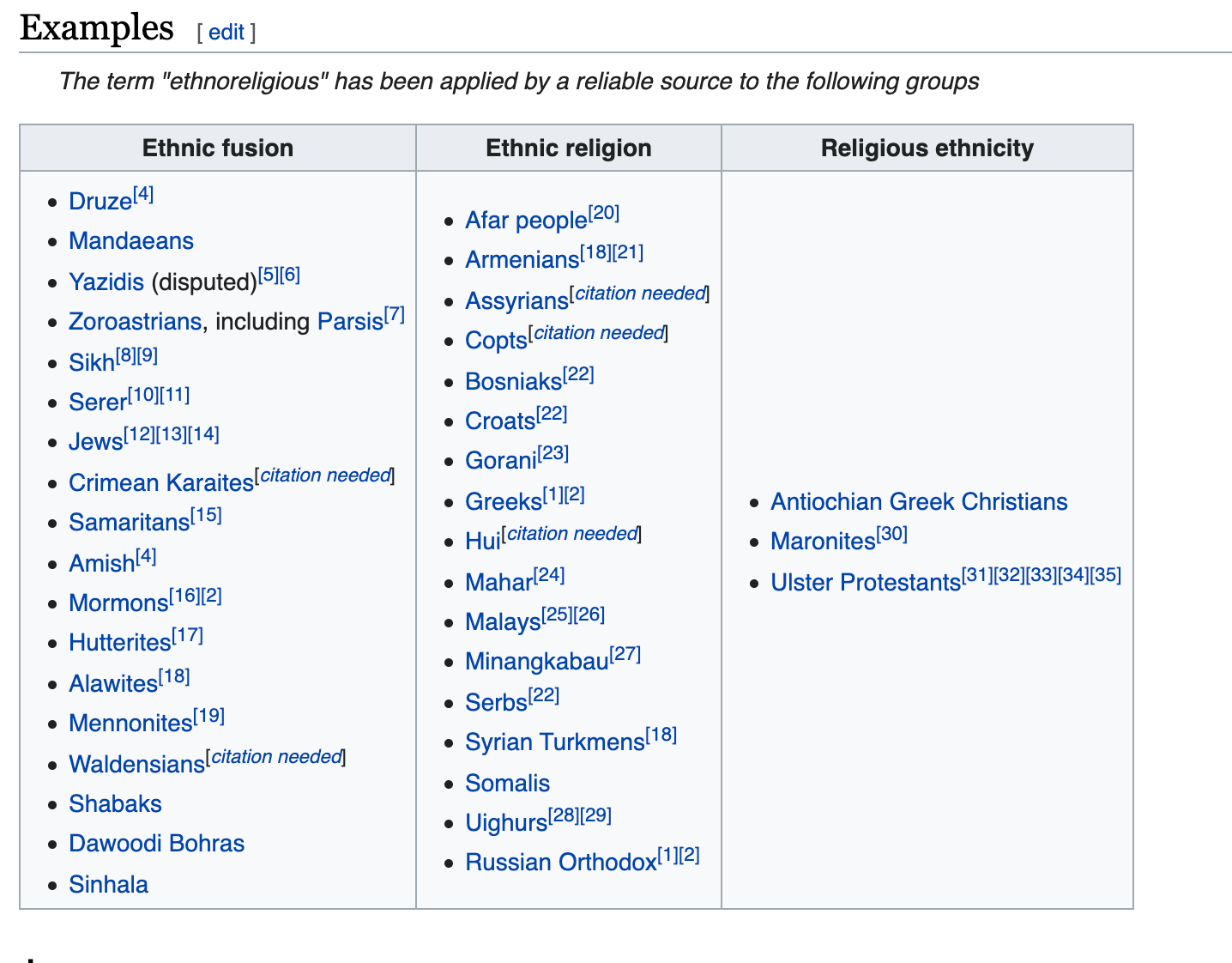The width and height of the screenshot is (1232, 963).
Task: Go to the Dawoodi Bohras page
Action: click(156, 844)
